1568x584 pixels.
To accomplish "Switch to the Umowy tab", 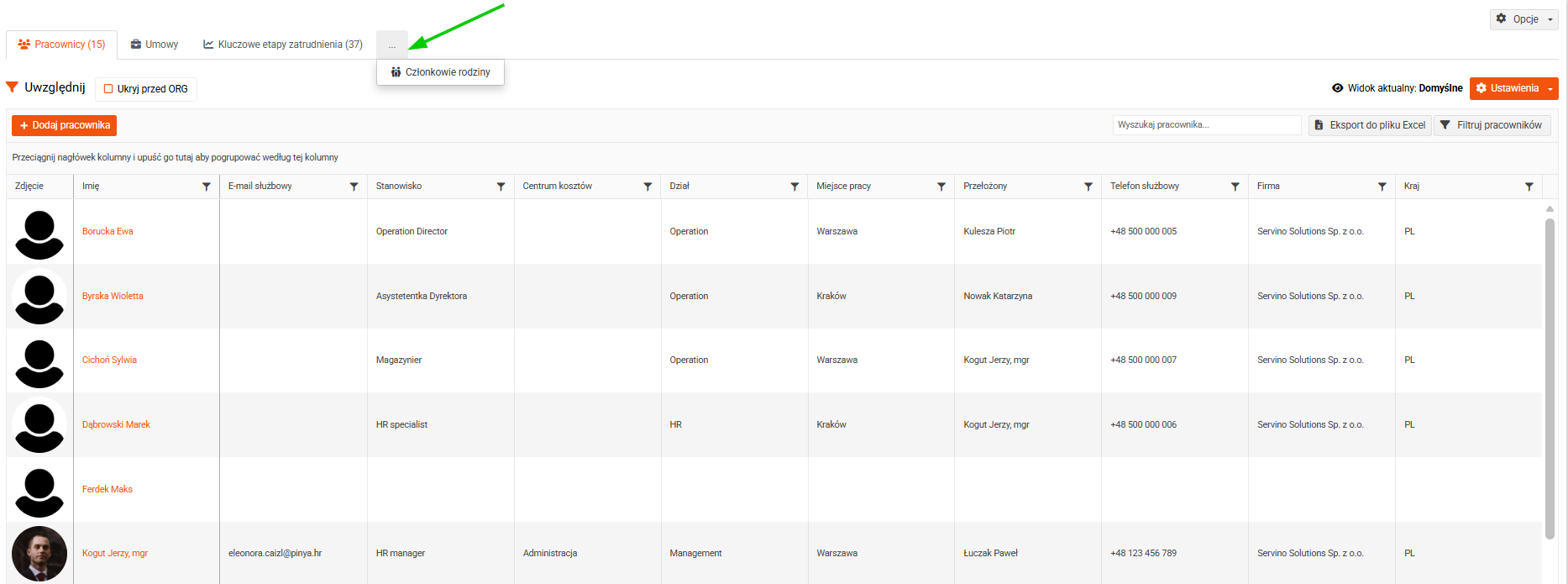I will (x=155, y=45).
